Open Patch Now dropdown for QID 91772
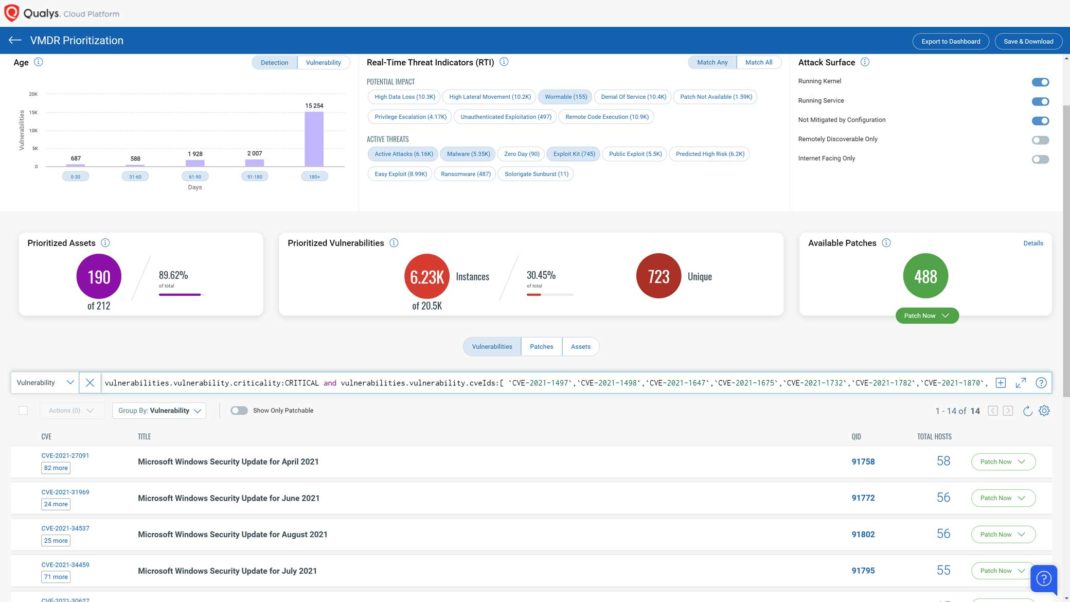This screenshot has width=1070, height=602. pos(1002,498)
